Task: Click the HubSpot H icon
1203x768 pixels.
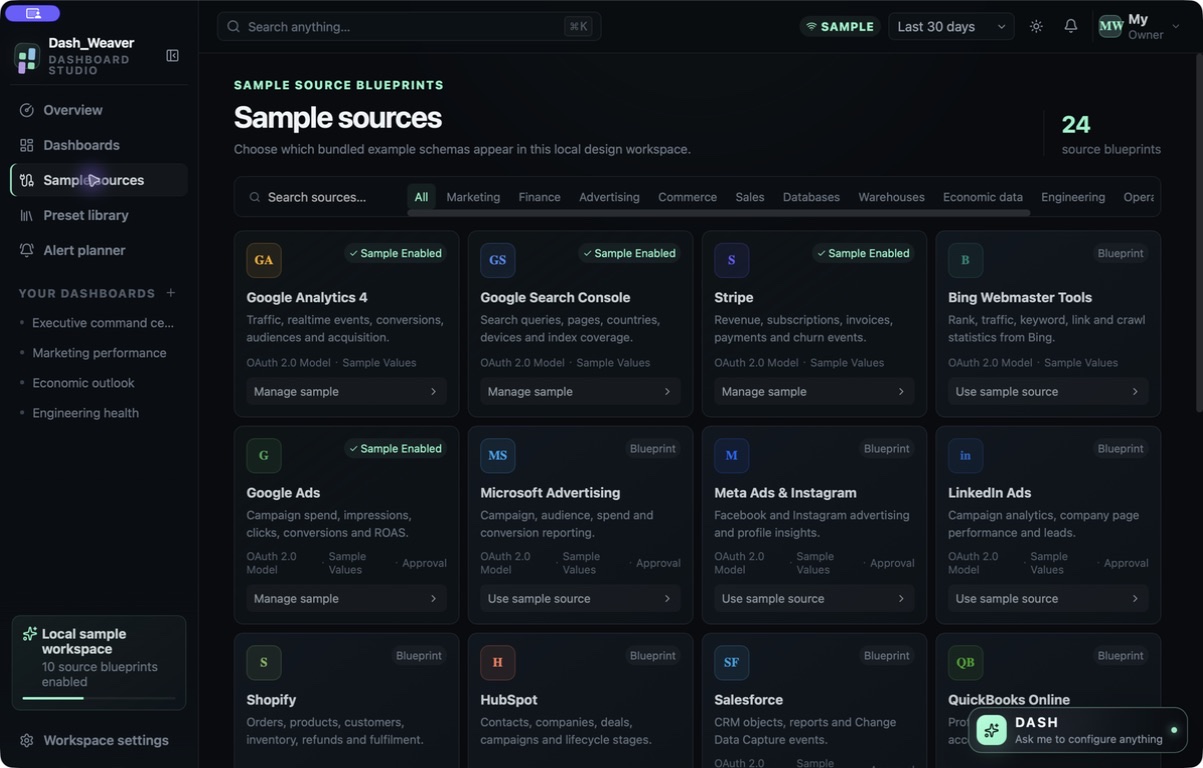Action: tap(498, 662)
